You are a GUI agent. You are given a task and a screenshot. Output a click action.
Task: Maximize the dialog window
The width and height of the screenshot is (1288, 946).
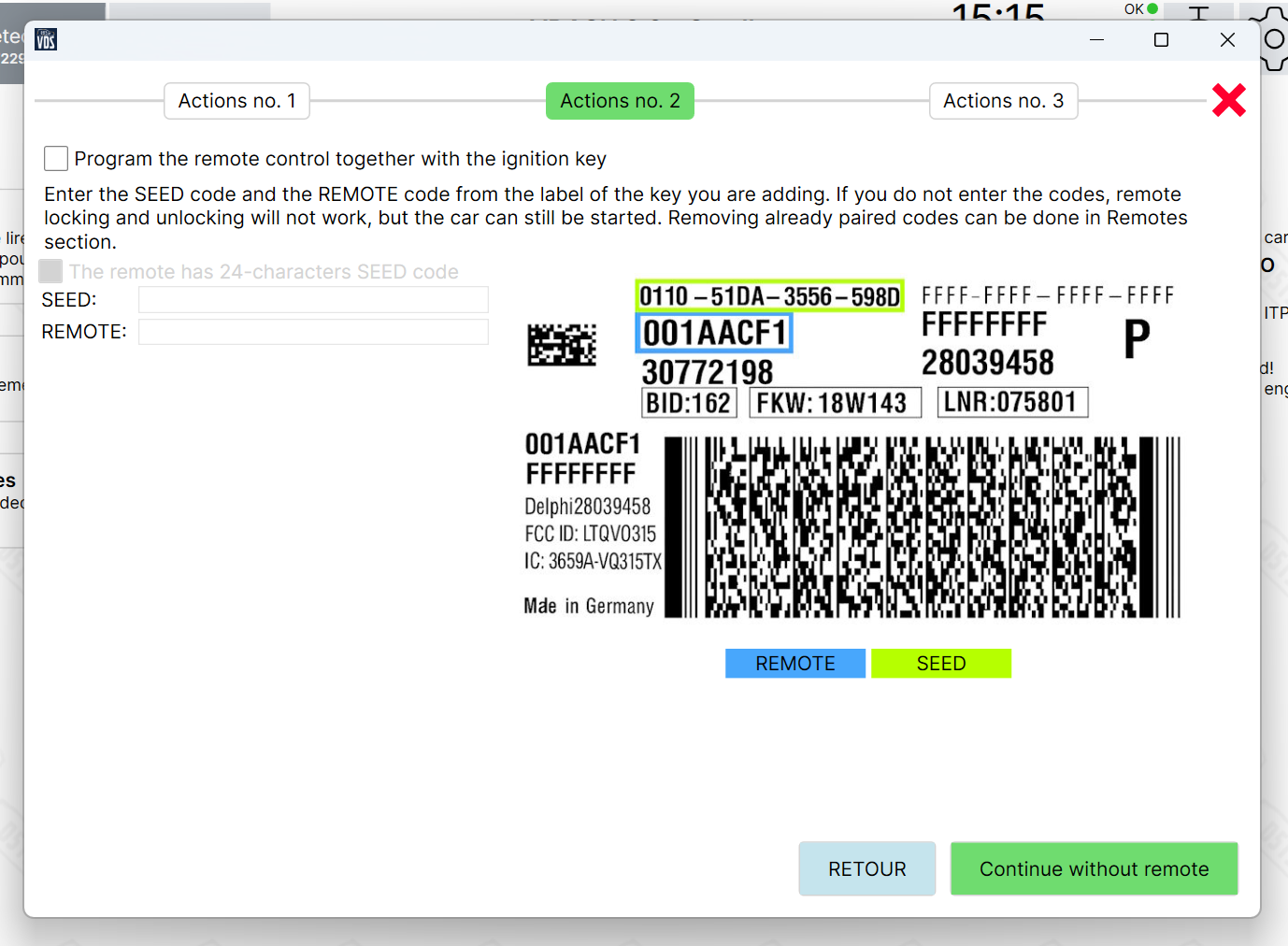pyautogui.click(x=1161, y=39)
